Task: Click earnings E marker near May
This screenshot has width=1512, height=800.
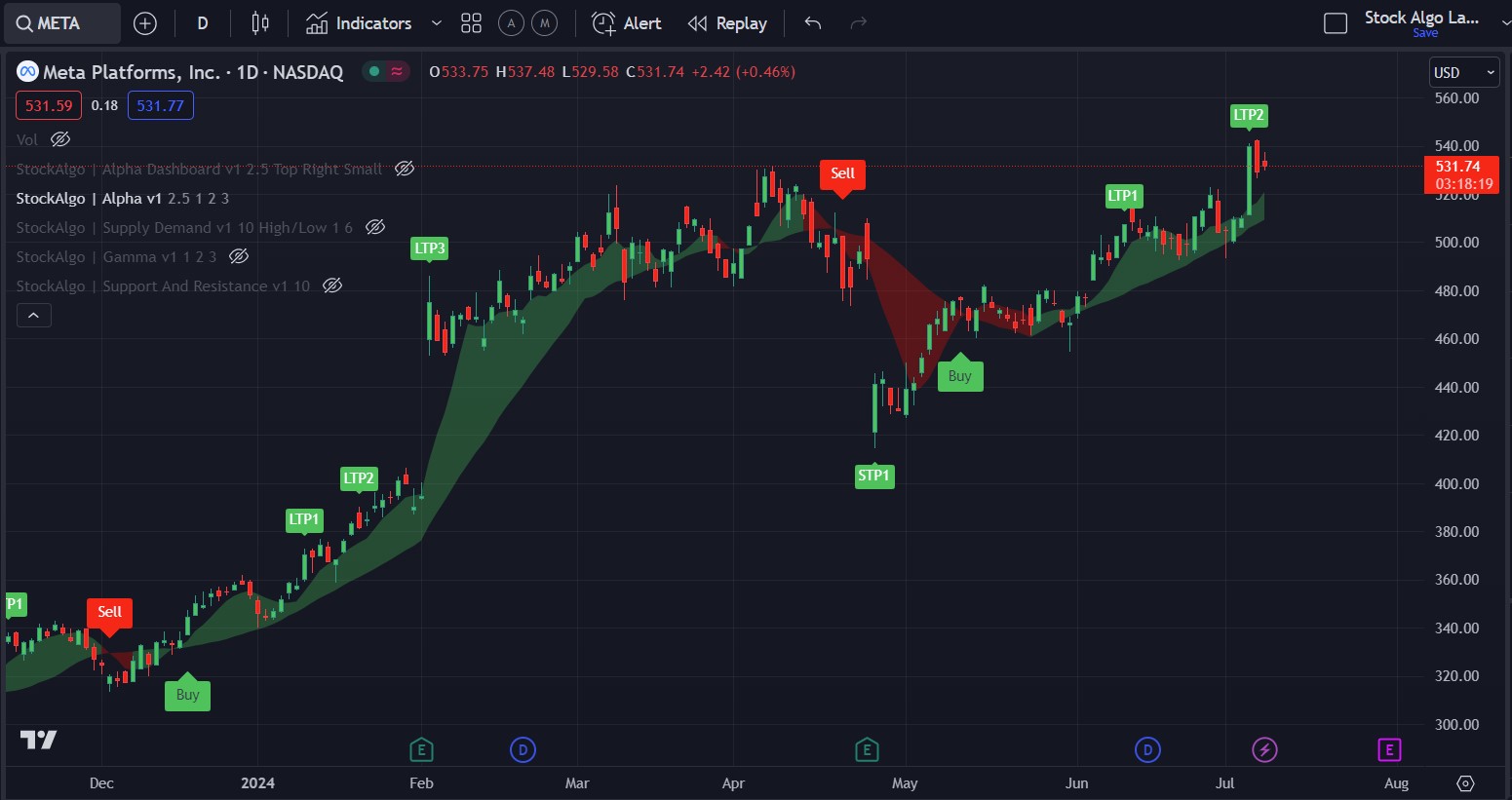Action: tap(867, 749)
